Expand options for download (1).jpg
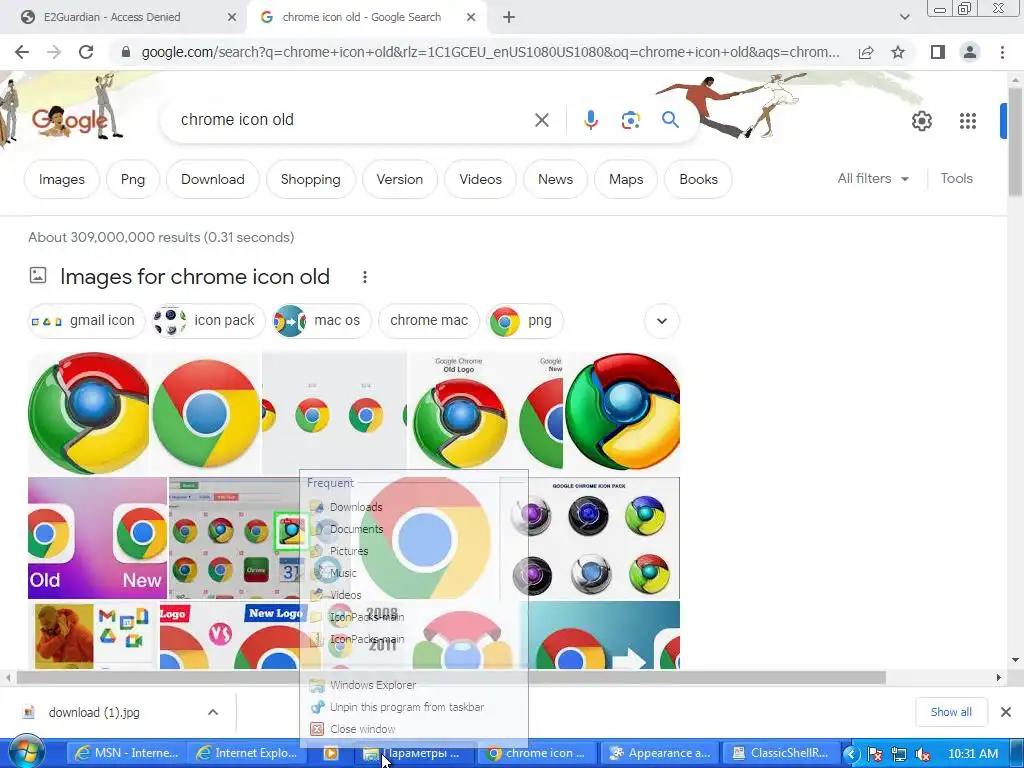The width and height of the screenshot is (1024, 768). [213, 712]
